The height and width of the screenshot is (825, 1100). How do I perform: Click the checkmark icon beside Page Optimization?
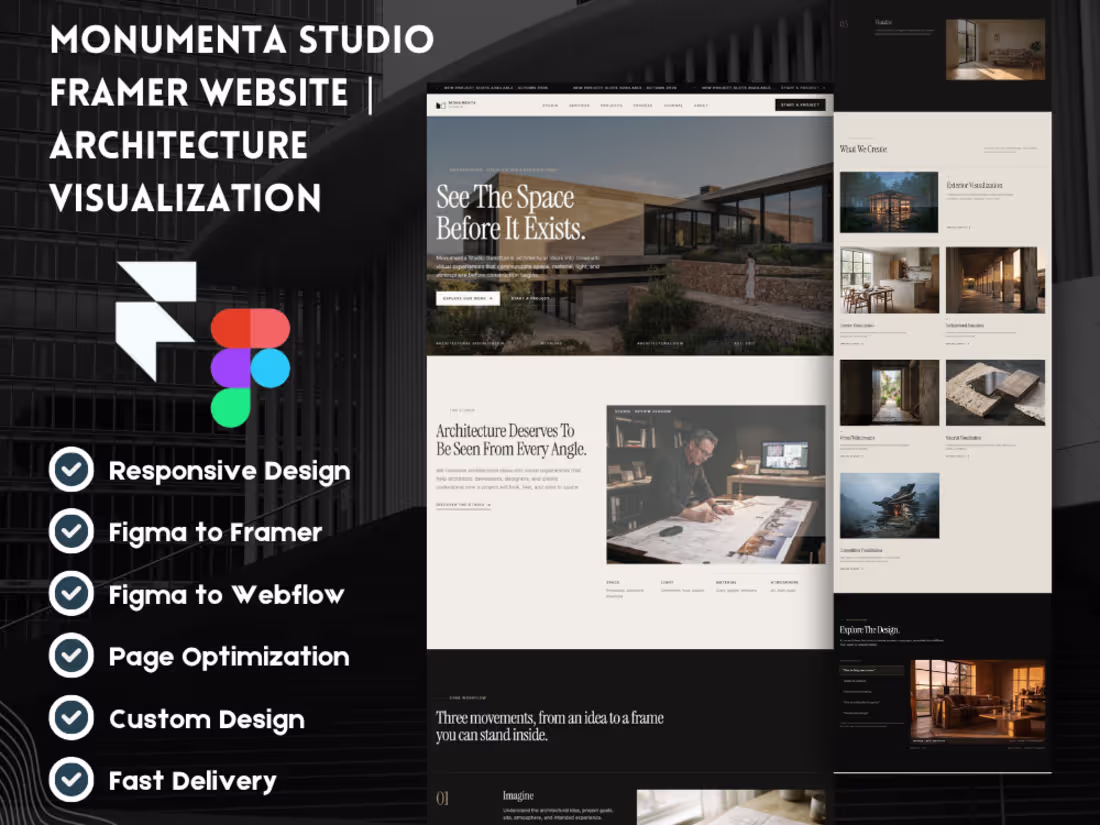72,655
